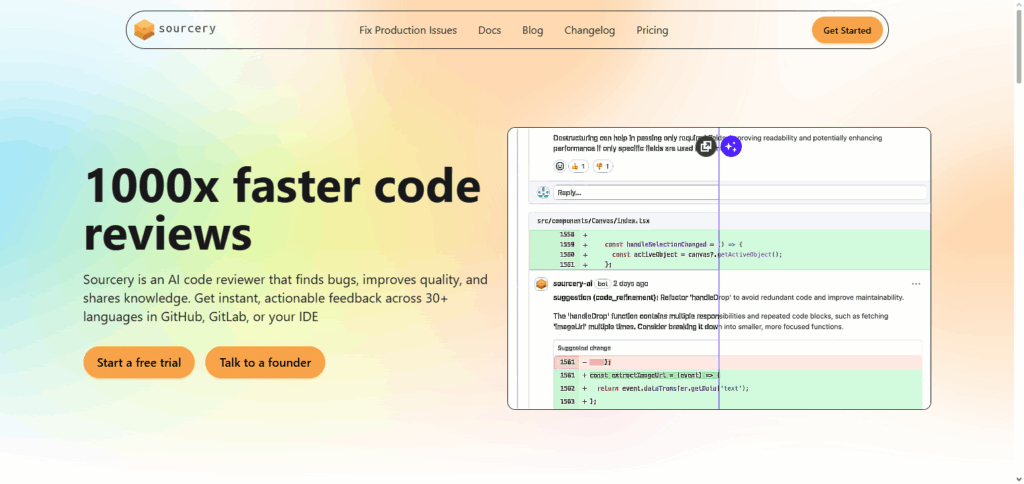Screen dimensions: 1024x484
Task: Click the Talk to a founder button
Action: pyautogui.click(x=265, y=362)
